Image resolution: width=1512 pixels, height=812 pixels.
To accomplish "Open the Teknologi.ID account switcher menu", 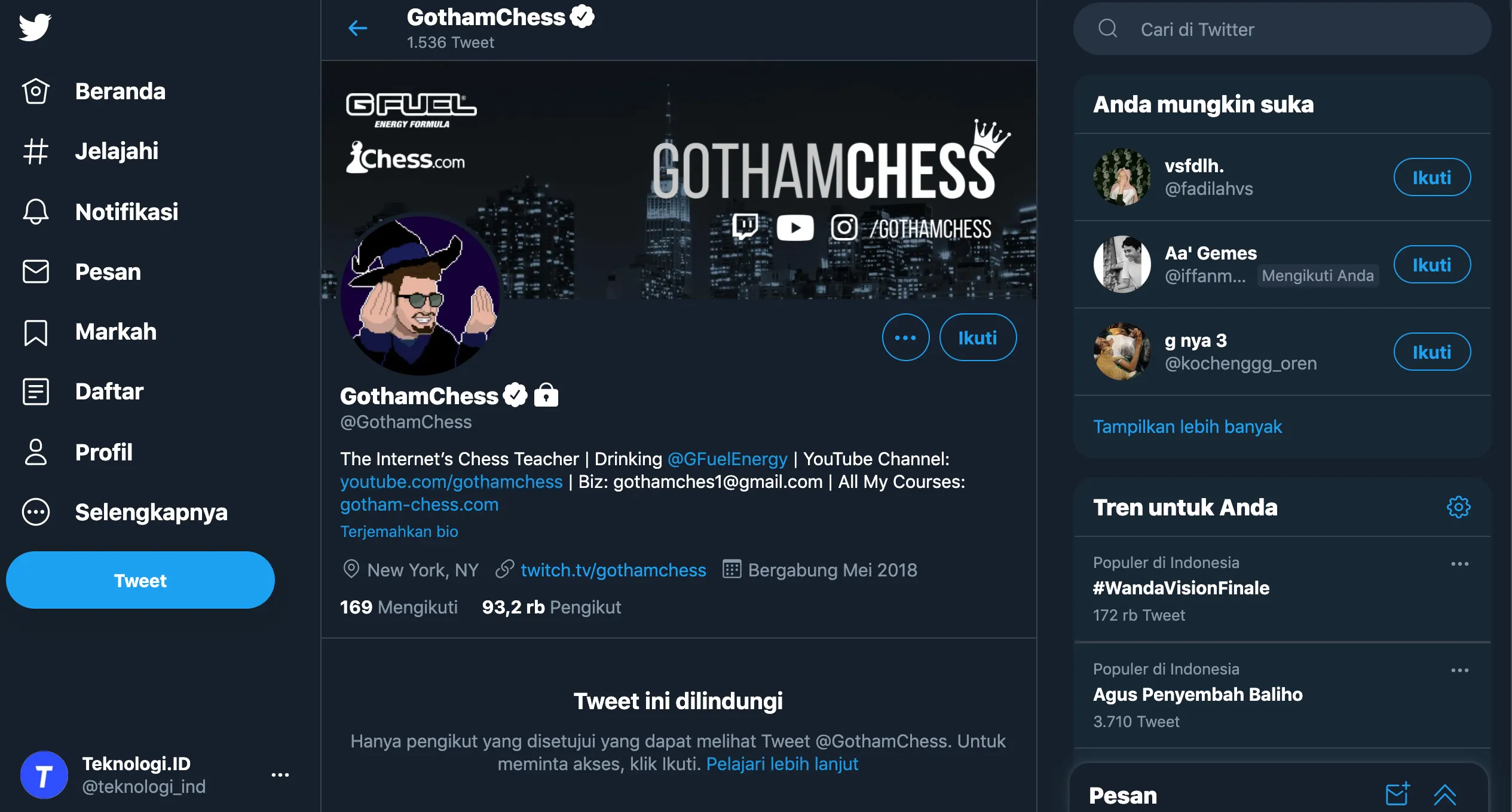I will [280, 775].
